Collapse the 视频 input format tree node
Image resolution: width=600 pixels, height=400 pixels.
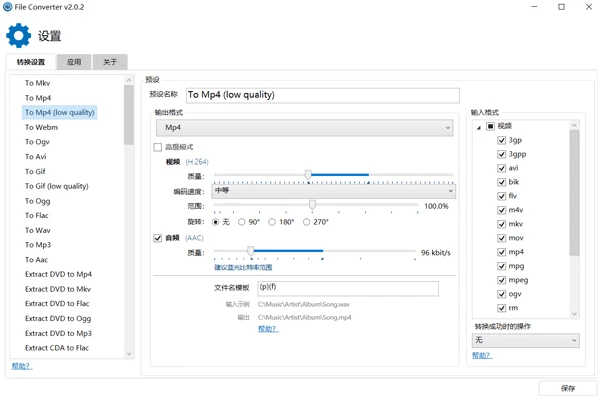(479, 127)
